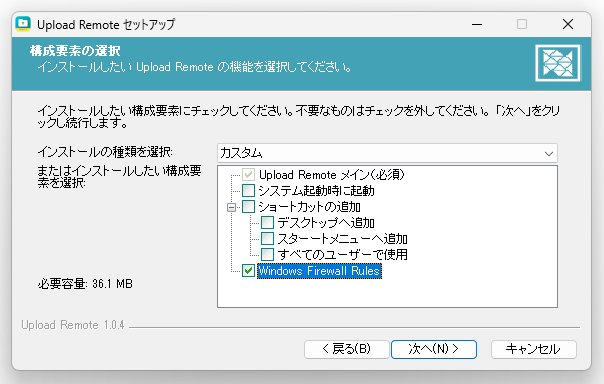Check the ショートカットの追加 checkbox
Image resolution: width=604 pixels, height=384 pixels.
click(x=248, y=207)
